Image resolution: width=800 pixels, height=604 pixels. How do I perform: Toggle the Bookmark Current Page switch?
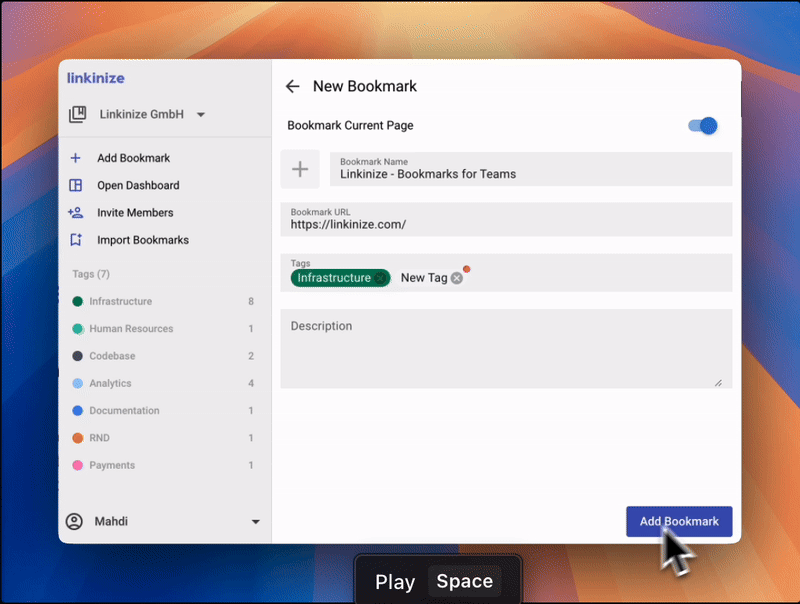point(703,125)
